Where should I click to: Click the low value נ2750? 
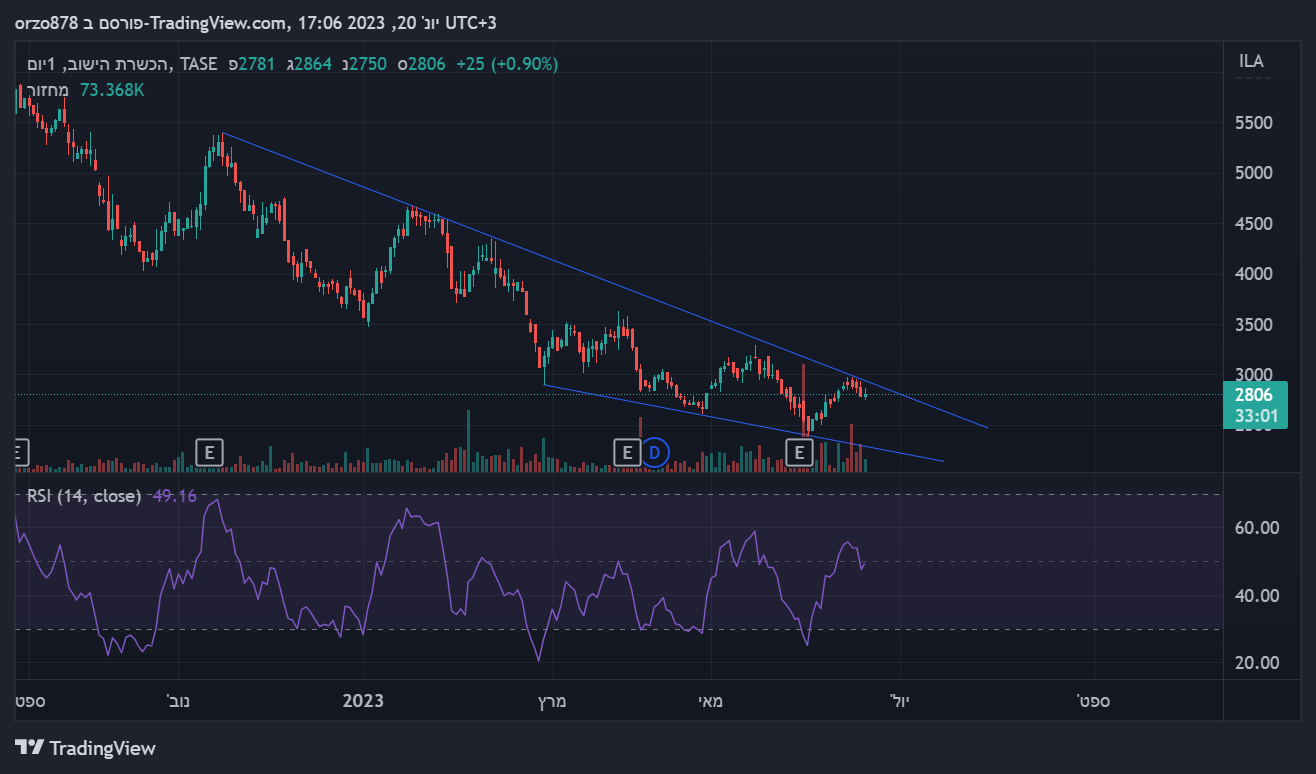[364, 64]
